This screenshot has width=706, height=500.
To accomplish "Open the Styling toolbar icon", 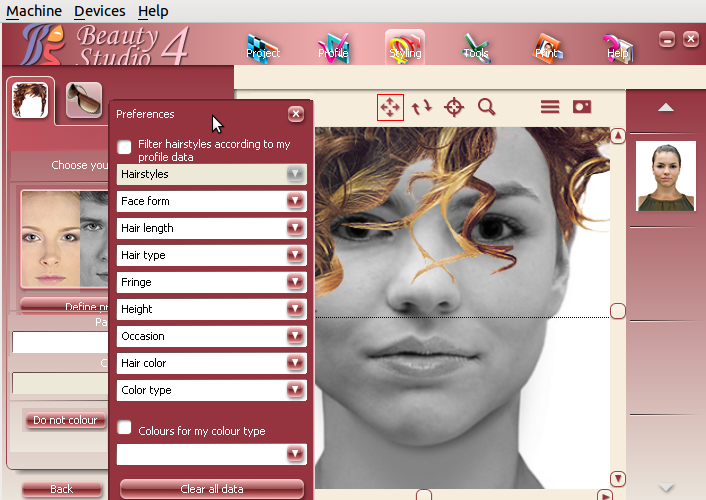I will coord(405,46).
